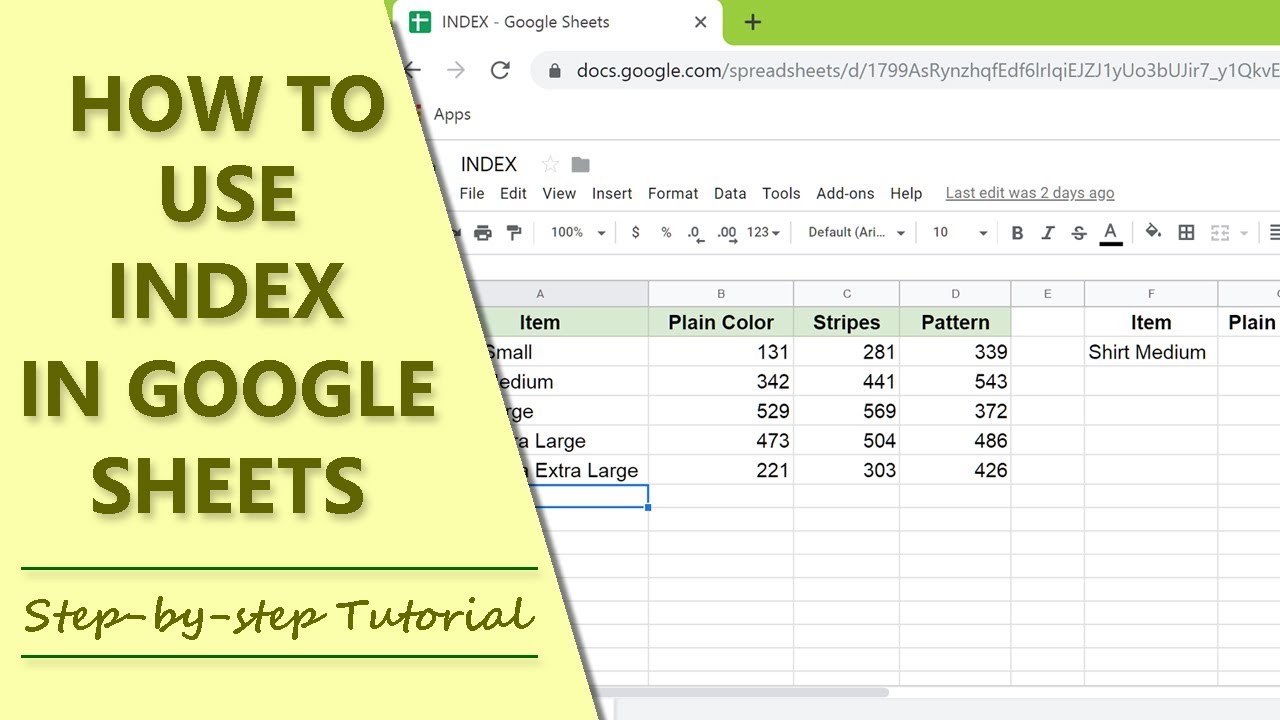Select column B header
Viewport: 1280px width, 720px height.
(x=721, y=294)
